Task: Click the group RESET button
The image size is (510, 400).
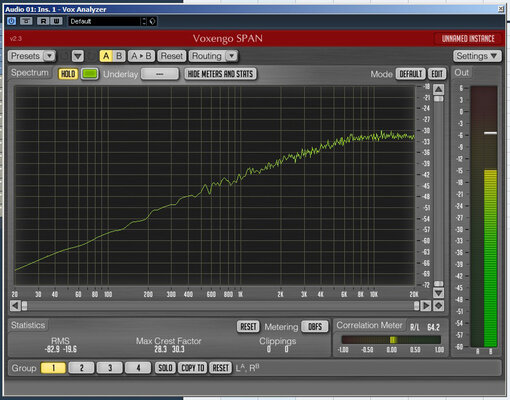Action: pyautogui.click(x=220, y=368)
